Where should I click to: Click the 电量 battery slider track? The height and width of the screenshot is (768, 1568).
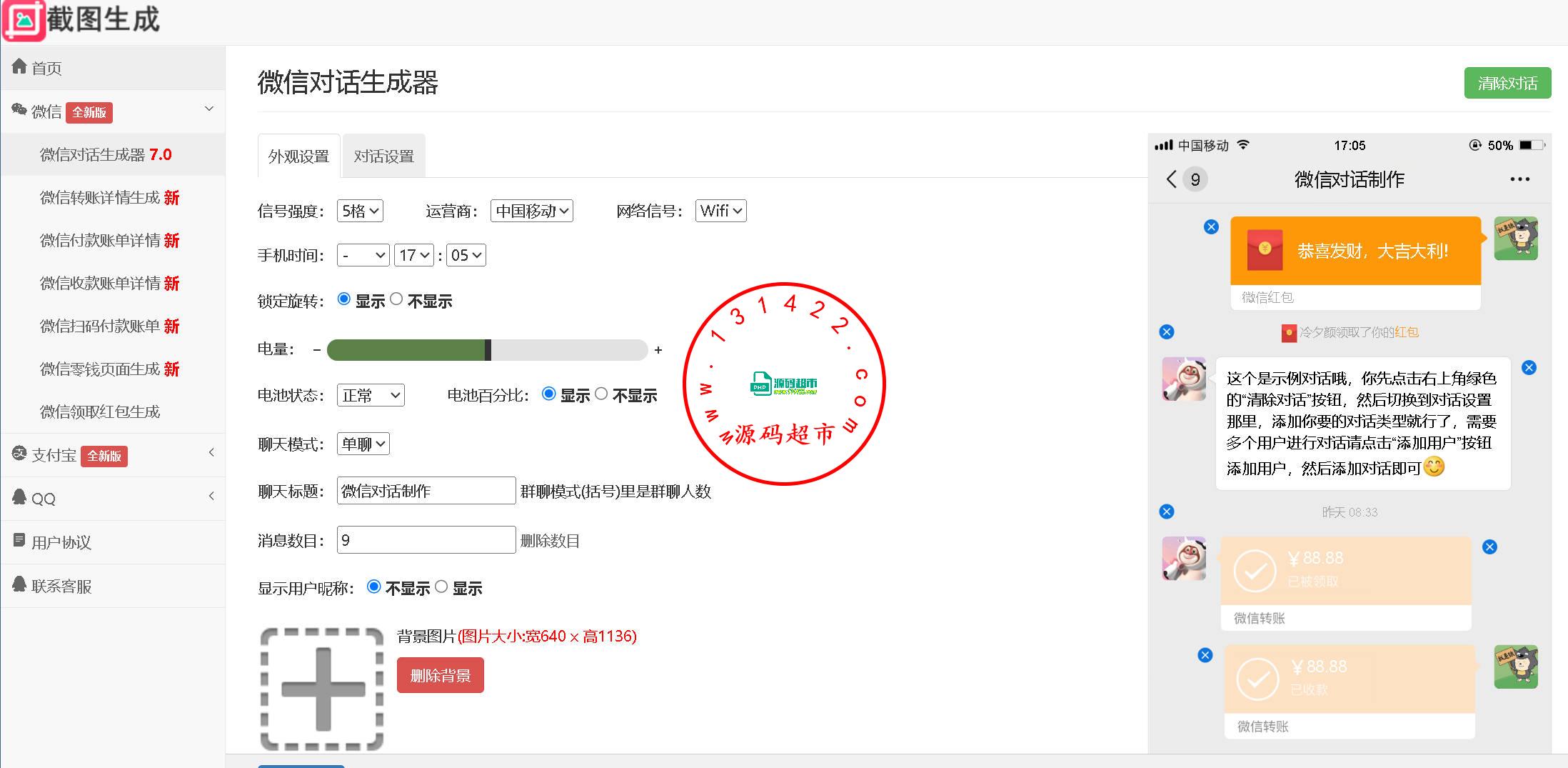pos(488,350)
